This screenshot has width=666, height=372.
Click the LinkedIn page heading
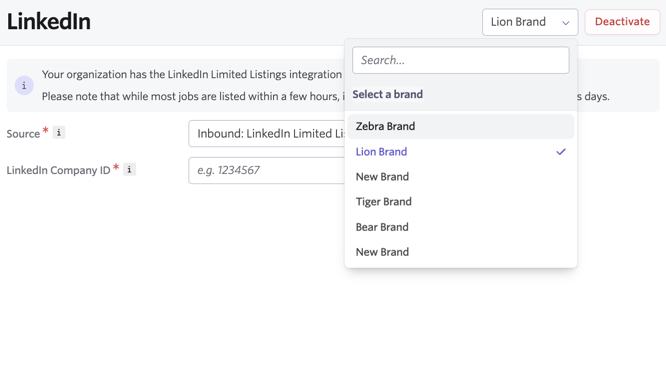(48, 22)
